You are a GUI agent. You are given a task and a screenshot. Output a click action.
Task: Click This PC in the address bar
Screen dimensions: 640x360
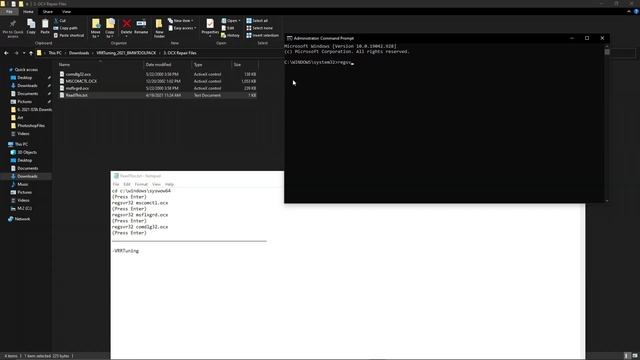(x=55, y=53)
